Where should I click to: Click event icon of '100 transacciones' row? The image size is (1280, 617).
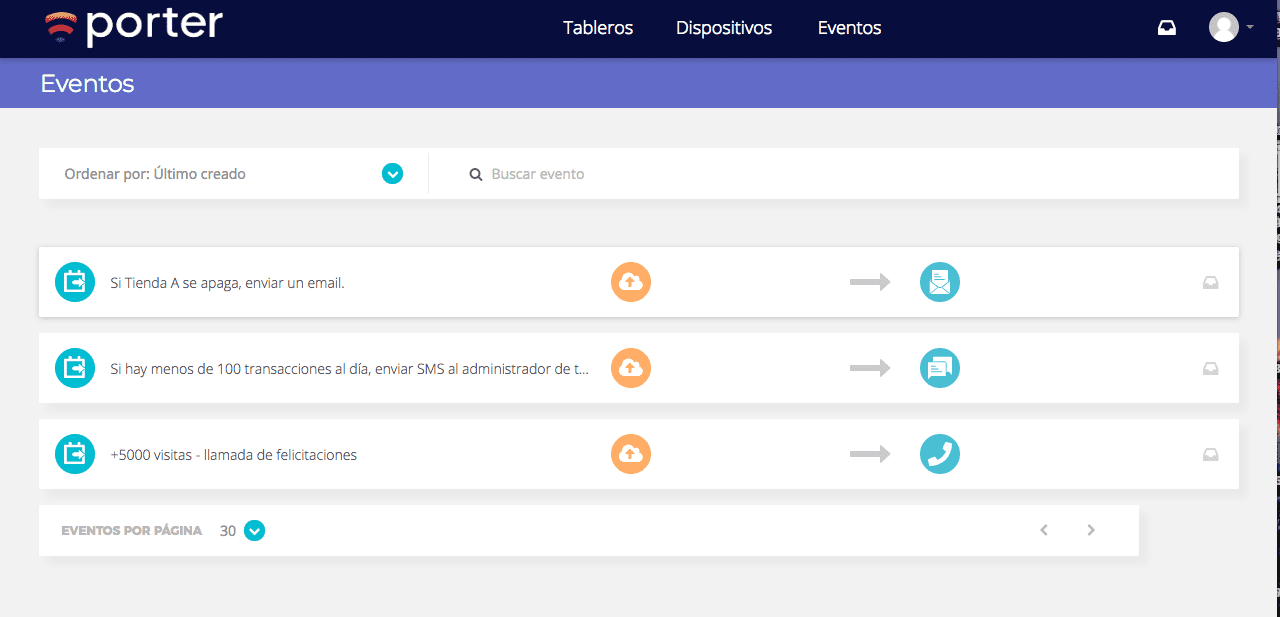click(75, 368)
